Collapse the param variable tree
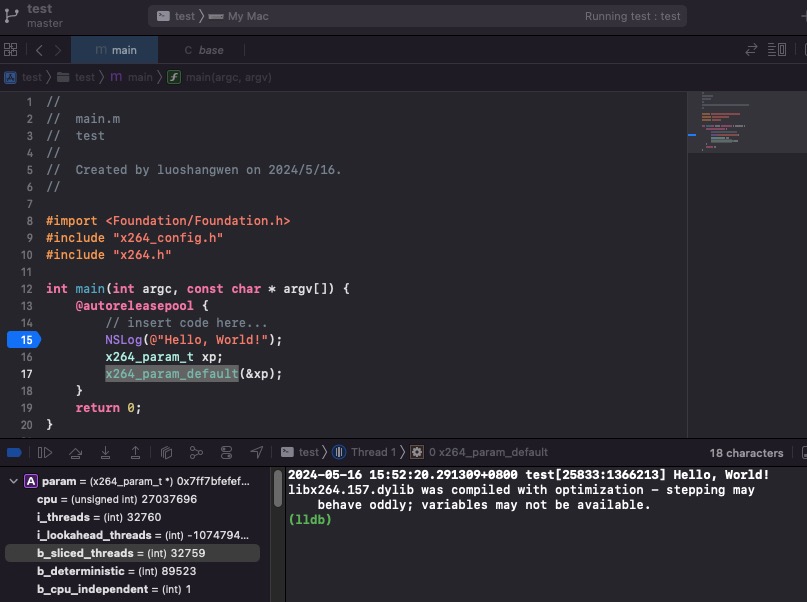 pos(13,481)
